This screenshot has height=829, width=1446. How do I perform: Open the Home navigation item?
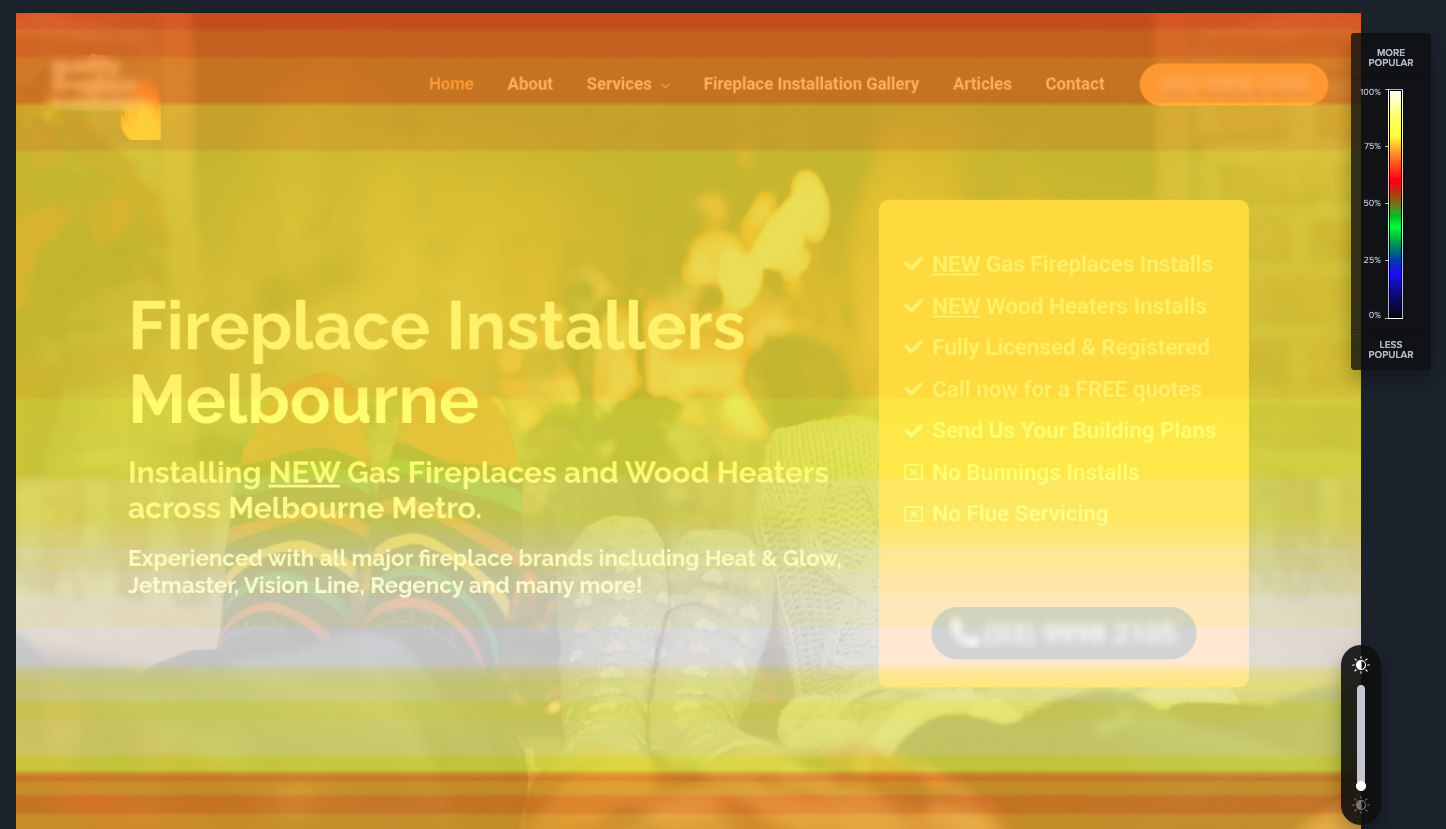pyautogui.click(x=451, y=84)
